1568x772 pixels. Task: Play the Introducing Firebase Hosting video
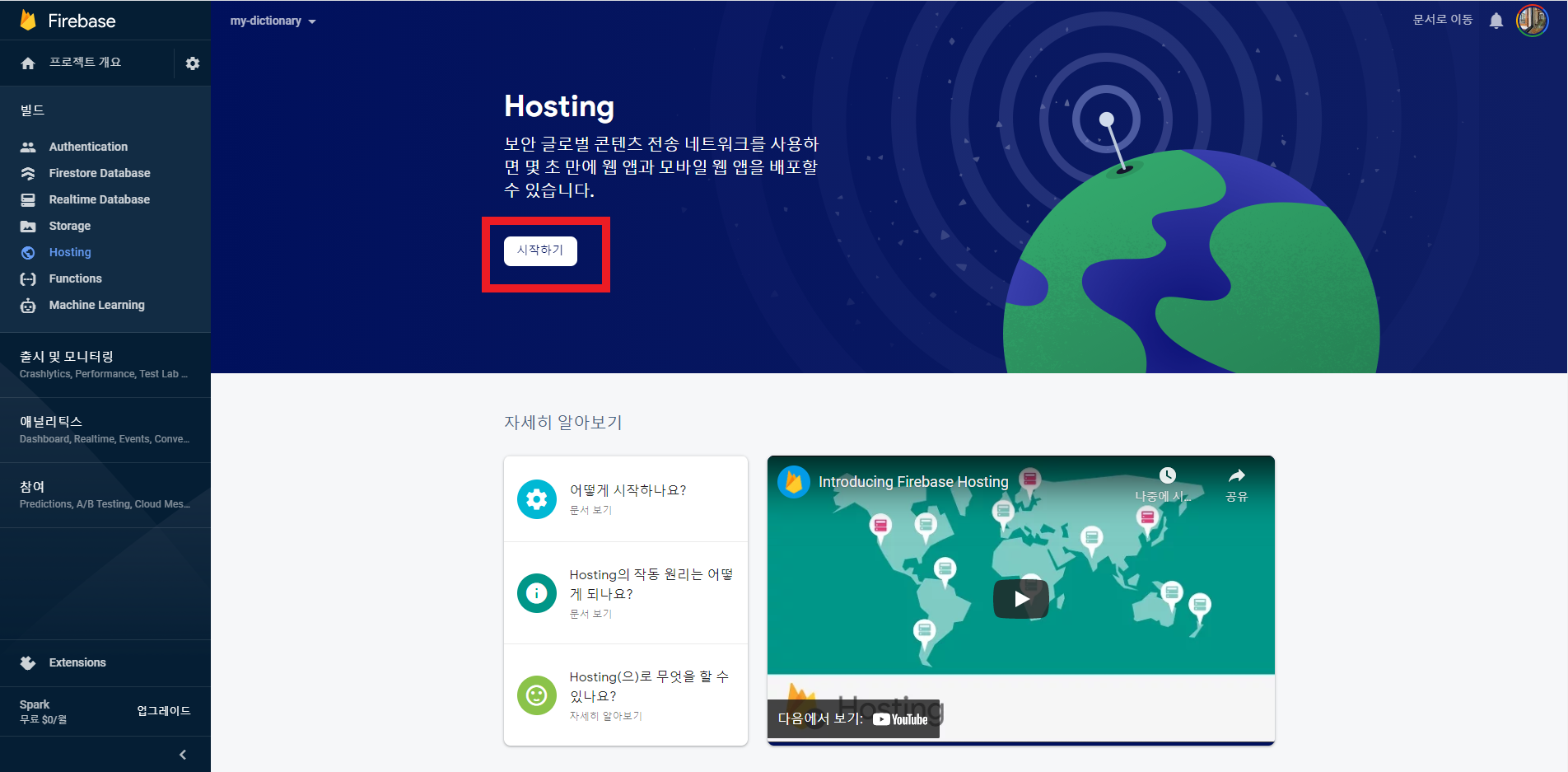[x=1021, y=599]
